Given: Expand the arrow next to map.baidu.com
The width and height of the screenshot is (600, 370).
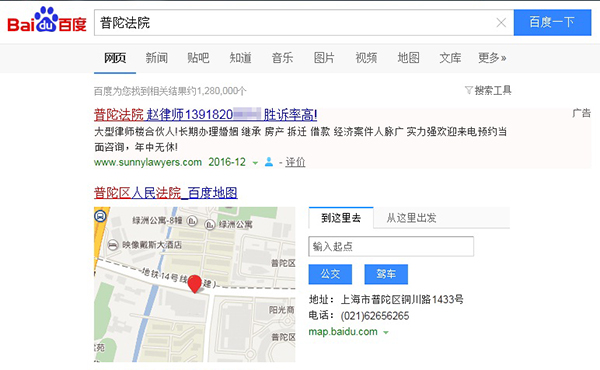Looking at the screenshot, I should coord(386,332).
